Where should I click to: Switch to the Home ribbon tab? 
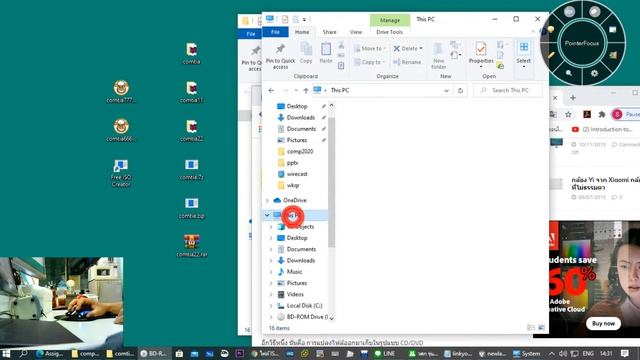pos(302,32)
